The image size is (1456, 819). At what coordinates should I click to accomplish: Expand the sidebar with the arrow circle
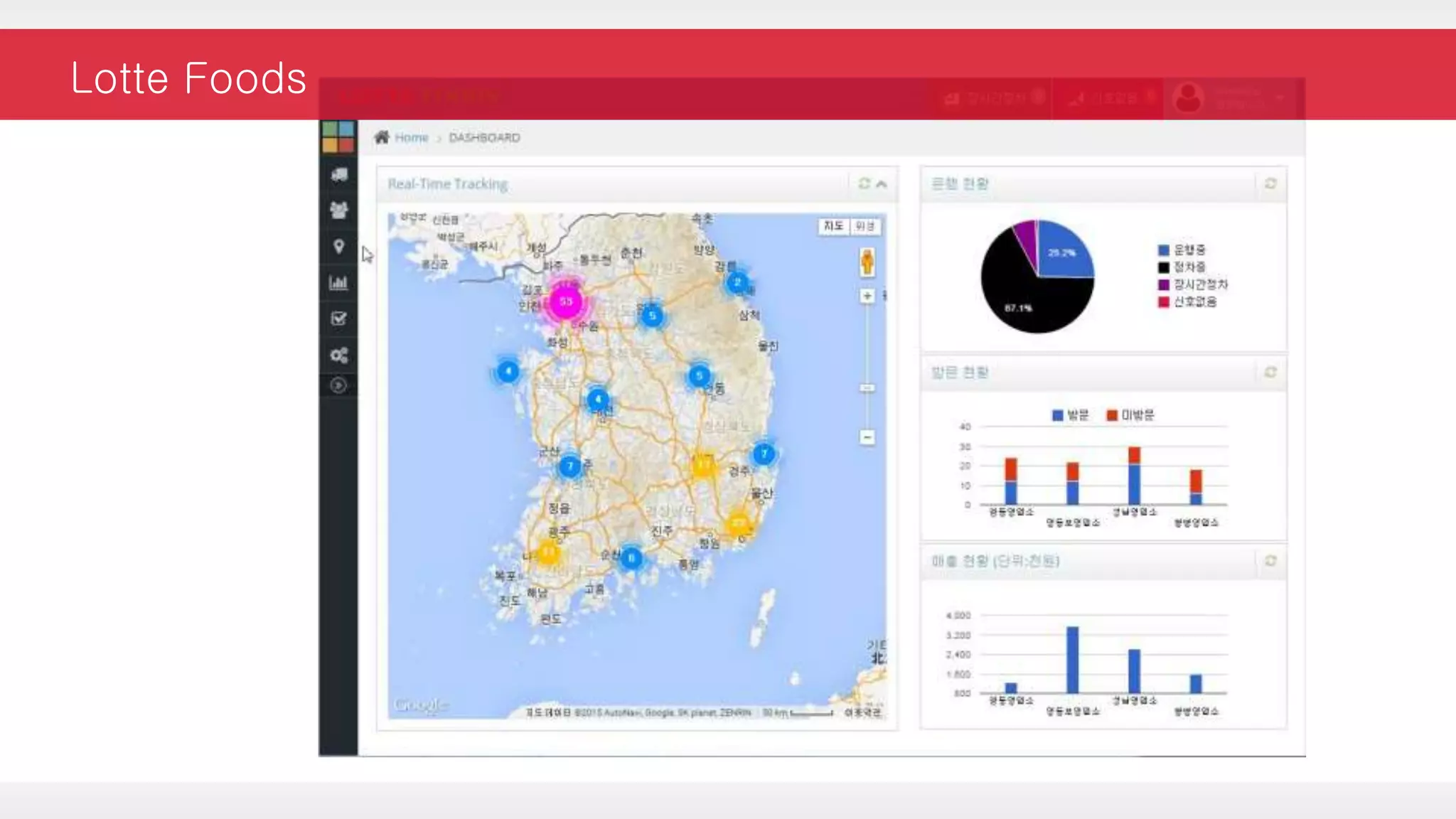point(339,385)
